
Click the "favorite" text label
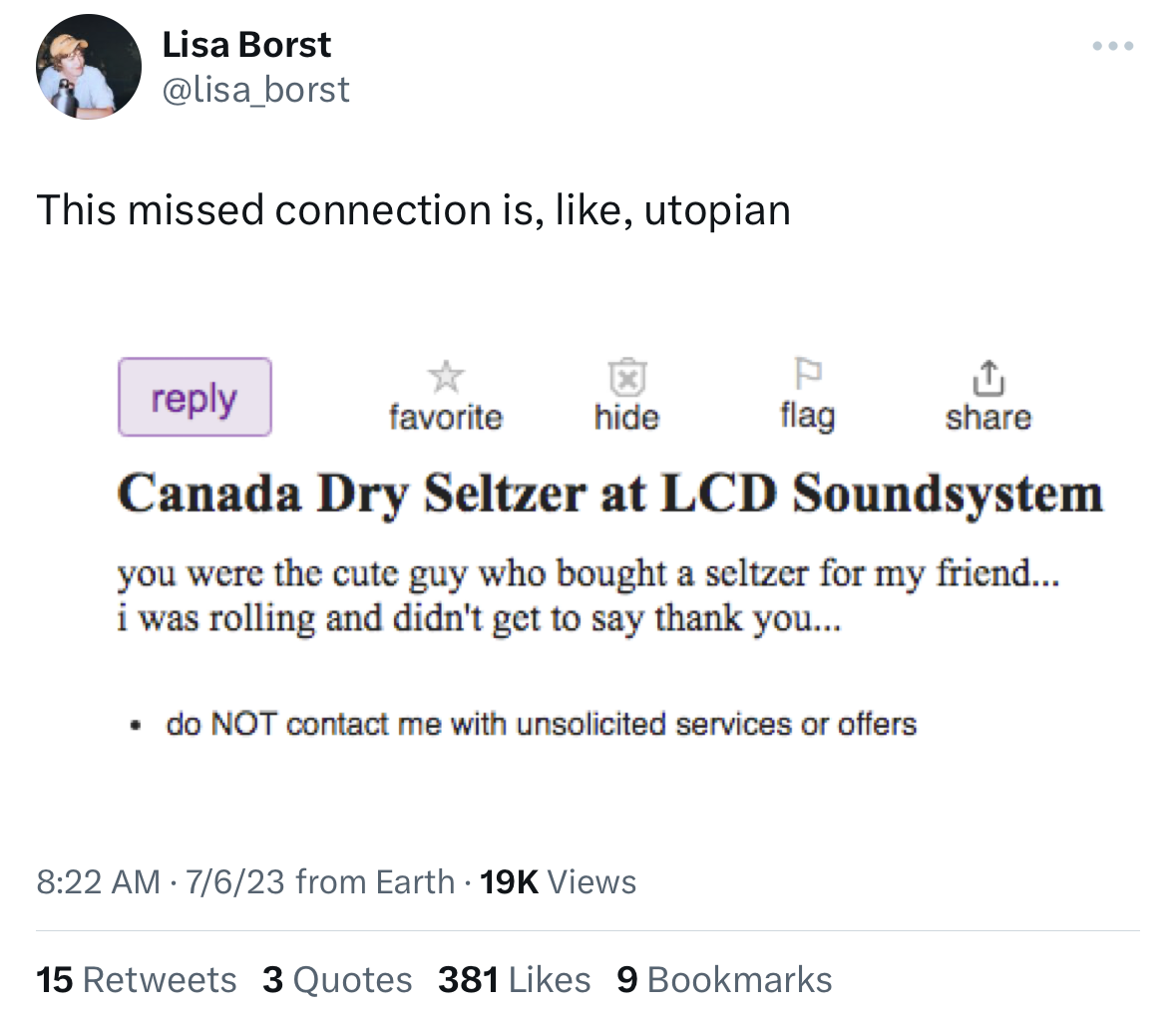pos(446,417)
